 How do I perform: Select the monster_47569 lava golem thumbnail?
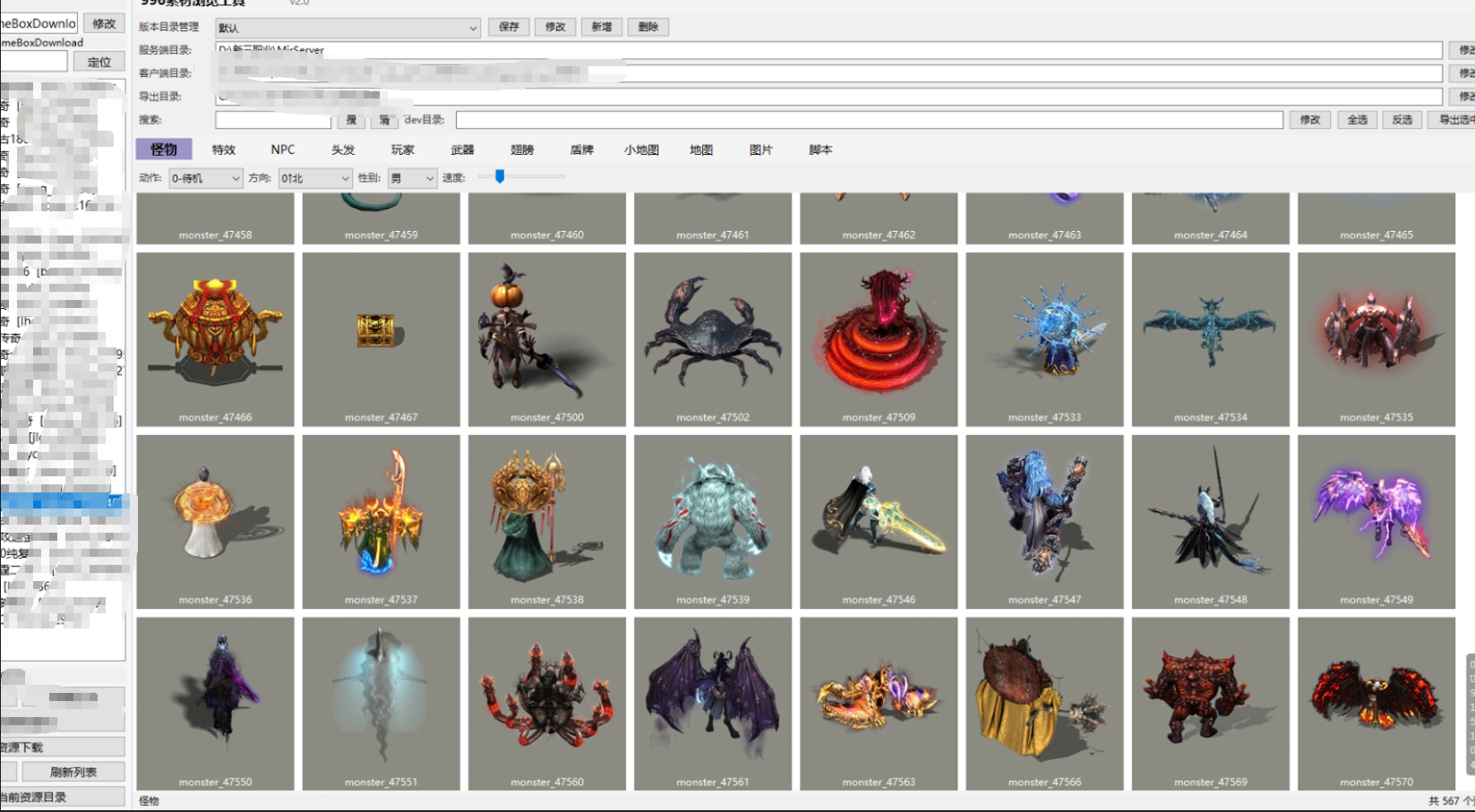tap(1211, 704)
